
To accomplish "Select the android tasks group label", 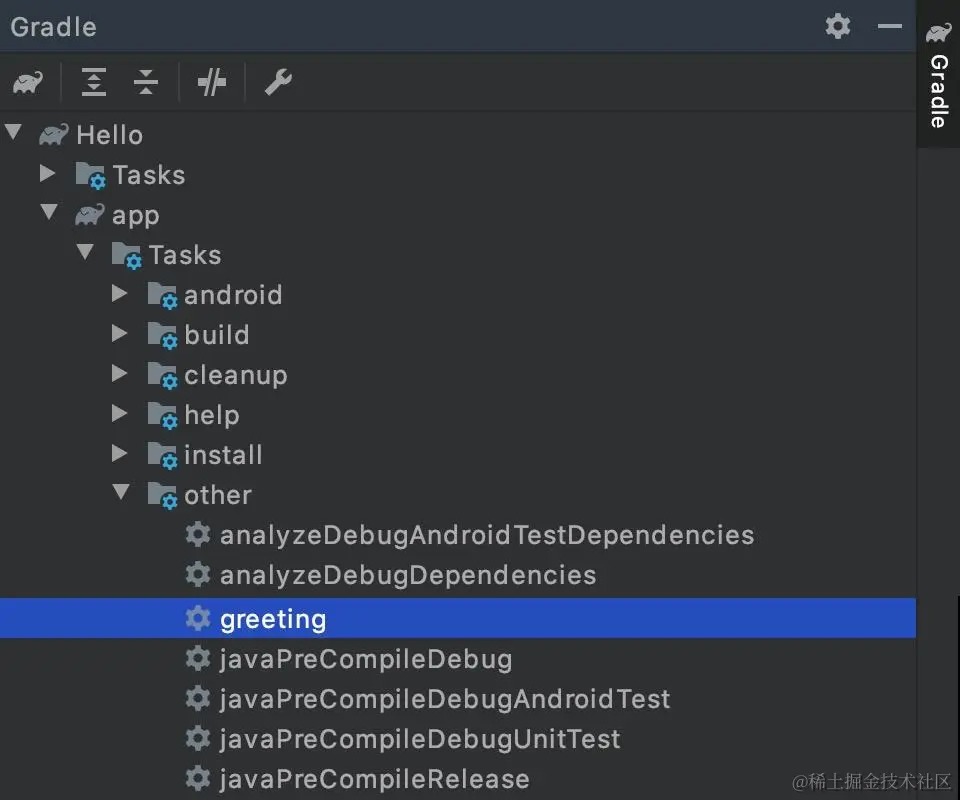I will tap(233, 295).
